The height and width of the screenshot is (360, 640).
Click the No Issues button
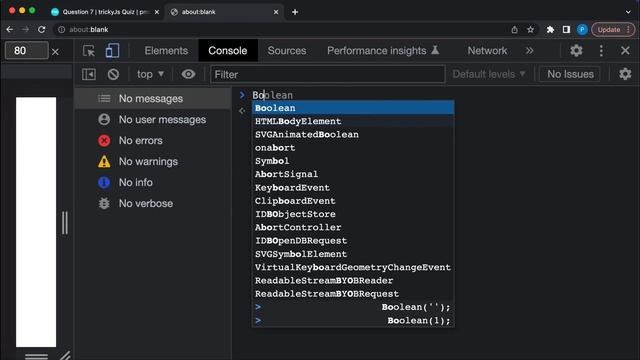click(570, 74)
